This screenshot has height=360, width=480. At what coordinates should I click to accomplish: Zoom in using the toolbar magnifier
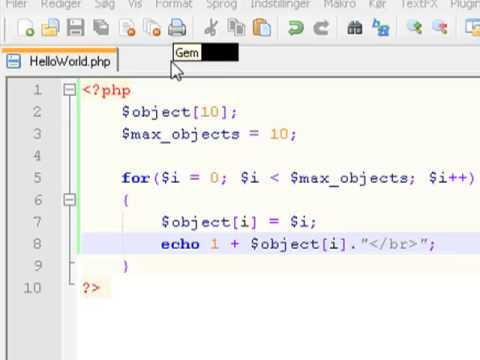[x=415, y=27]
